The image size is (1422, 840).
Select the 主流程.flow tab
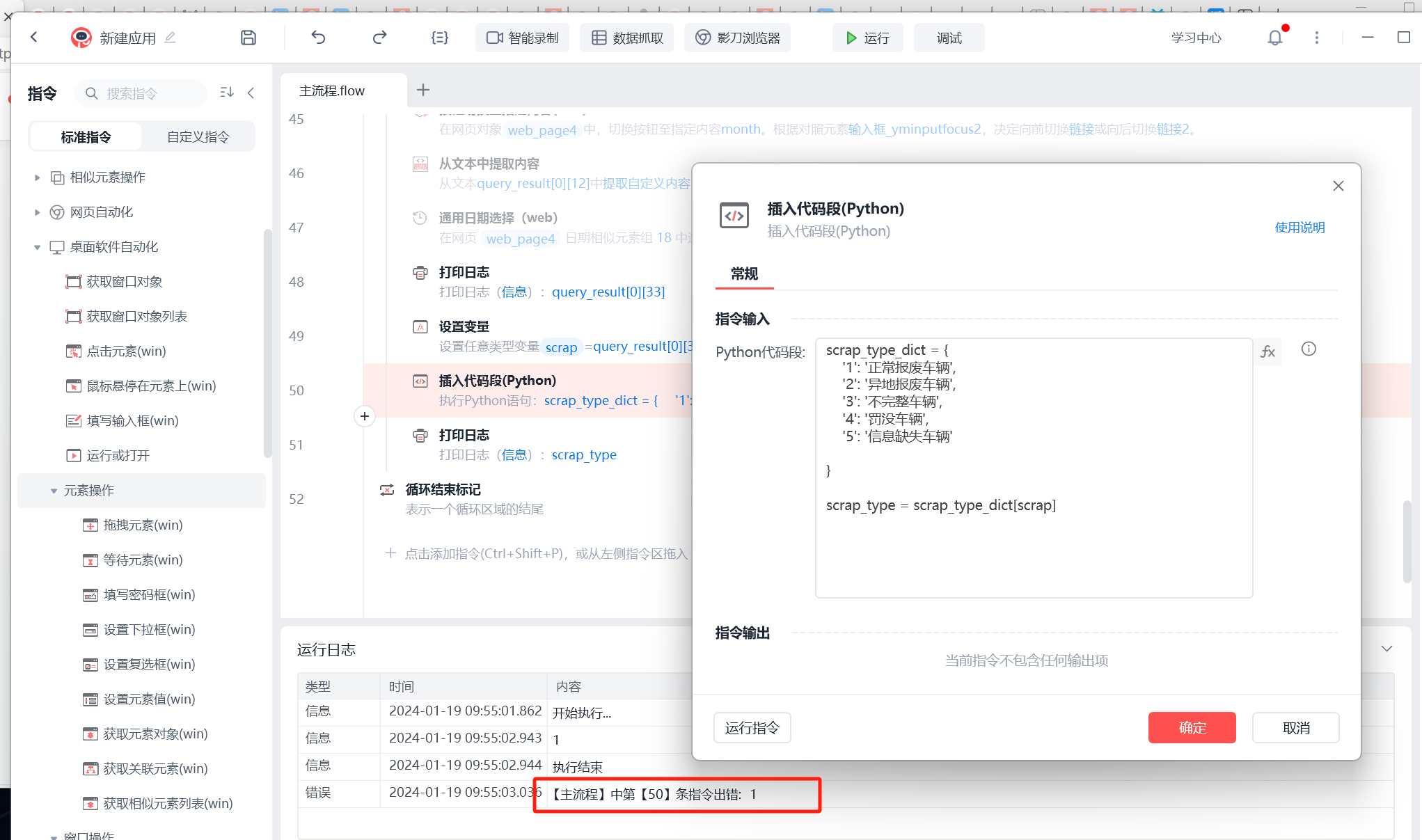pos(332,90)
